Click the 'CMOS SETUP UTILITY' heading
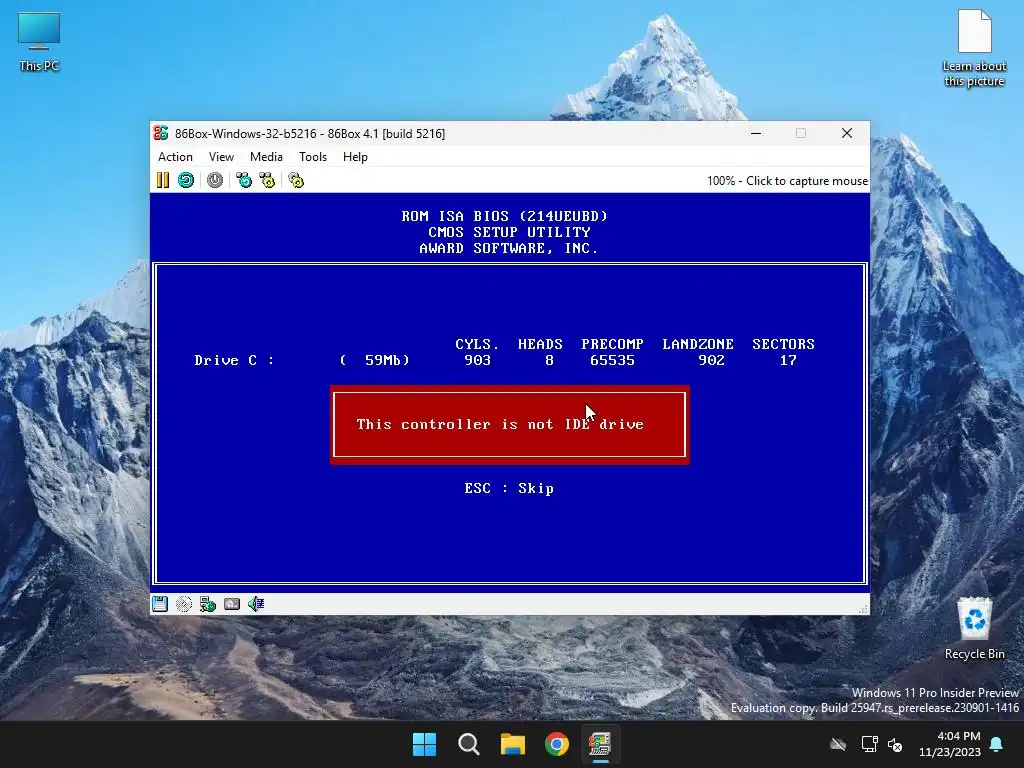Image resolution: width=1024 pixels, height=768 pixels. click(509, 232)
